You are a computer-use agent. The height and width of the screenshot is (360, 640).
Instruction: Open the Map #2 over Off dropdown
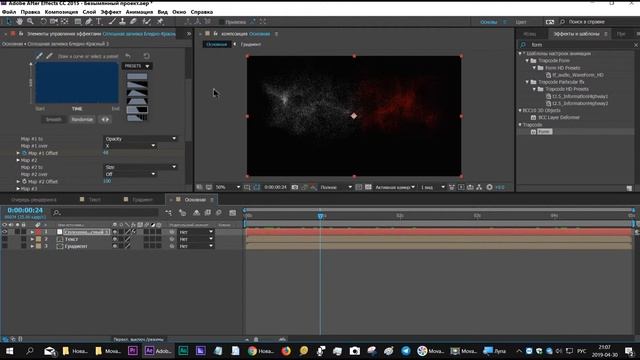130,174
